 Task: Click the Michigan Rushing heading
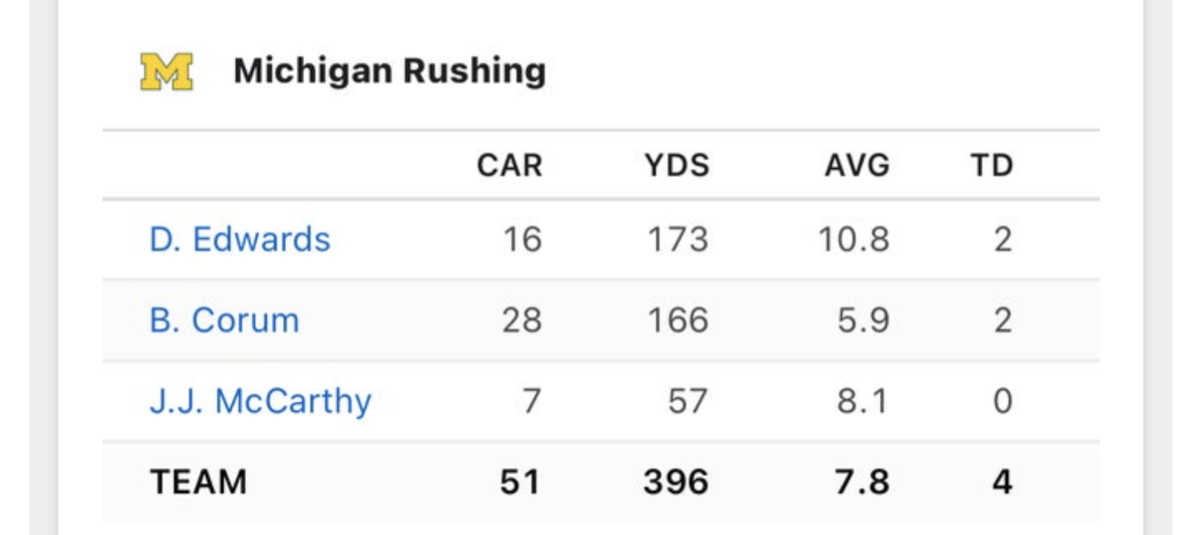tap(389, 72)
